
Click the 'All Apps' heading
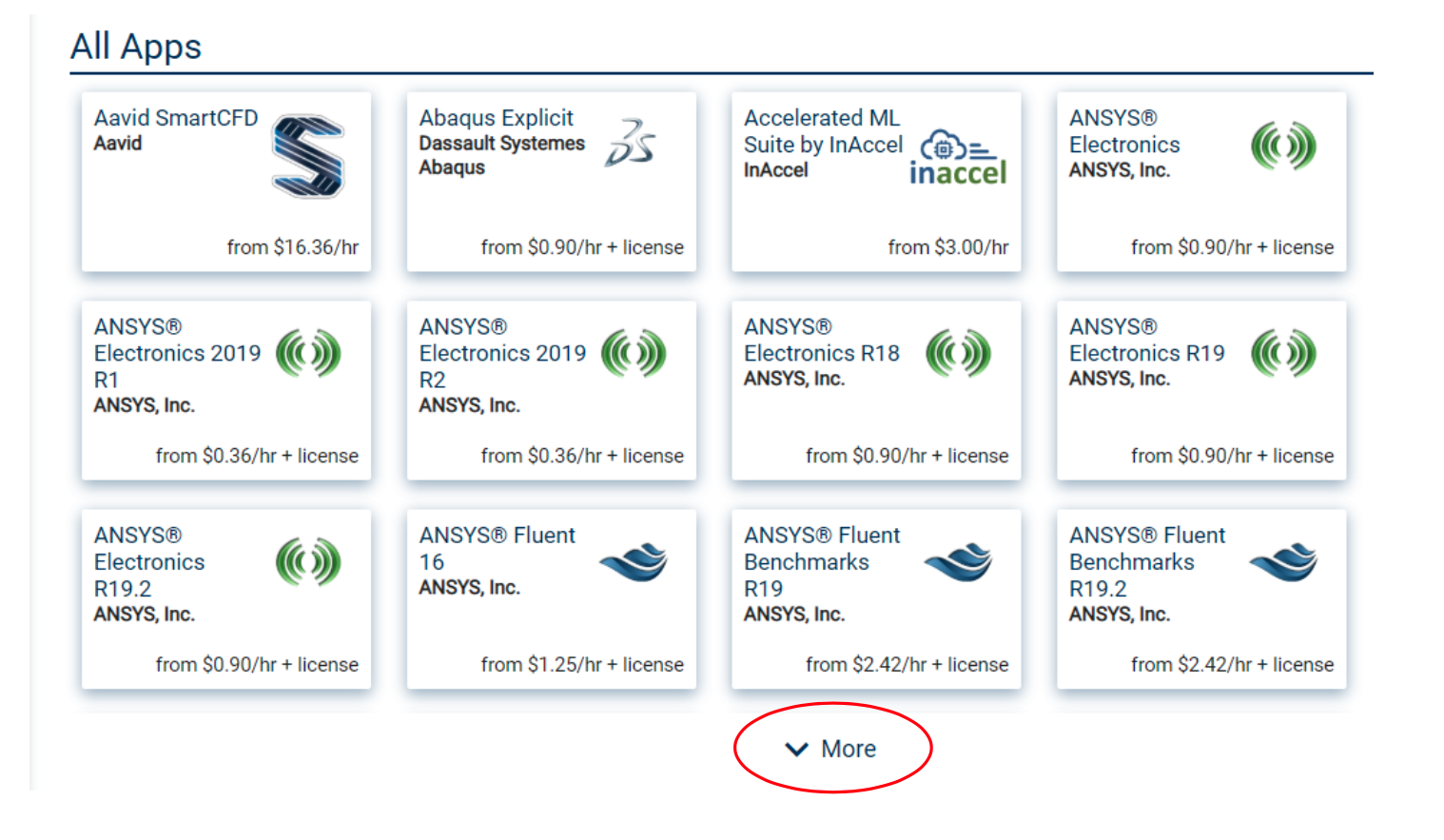136,47
